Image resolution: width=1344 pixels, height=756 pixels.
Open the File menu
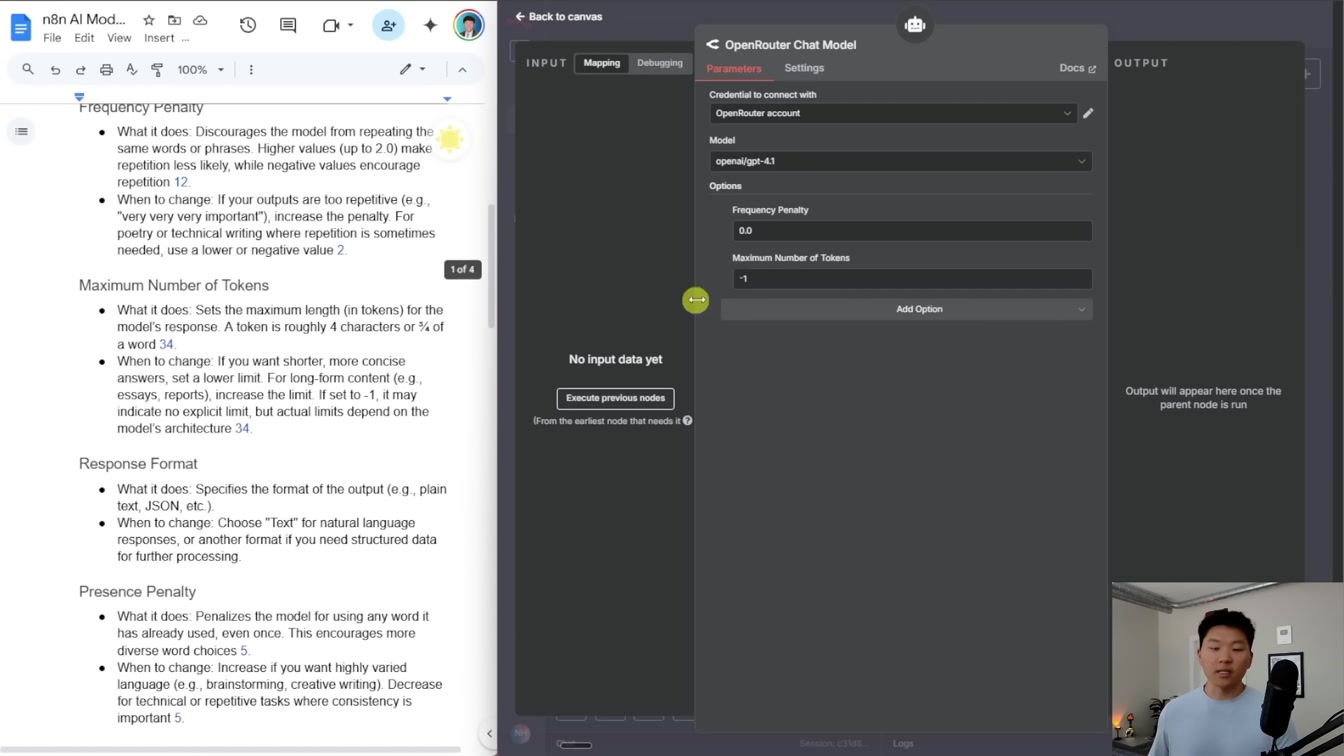[52, 38]
